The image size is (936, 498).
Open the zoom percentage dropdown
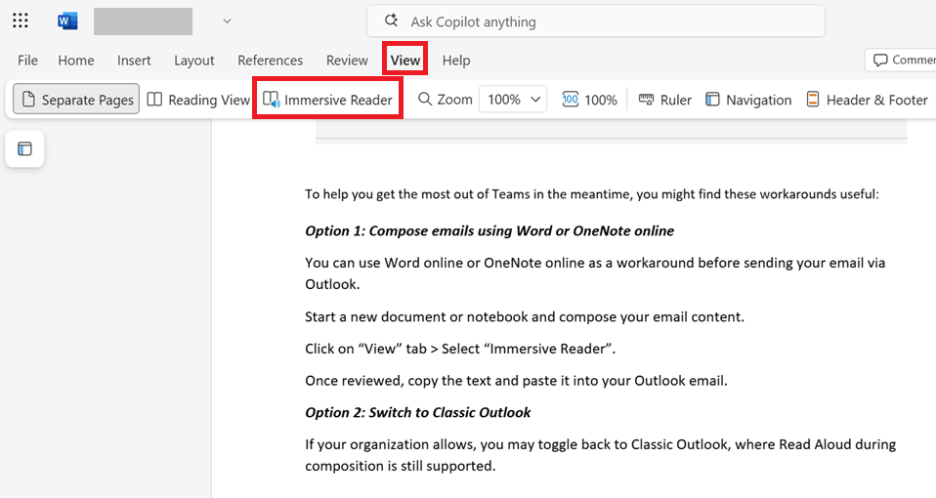pyautogui.click(x=513, y=99)
